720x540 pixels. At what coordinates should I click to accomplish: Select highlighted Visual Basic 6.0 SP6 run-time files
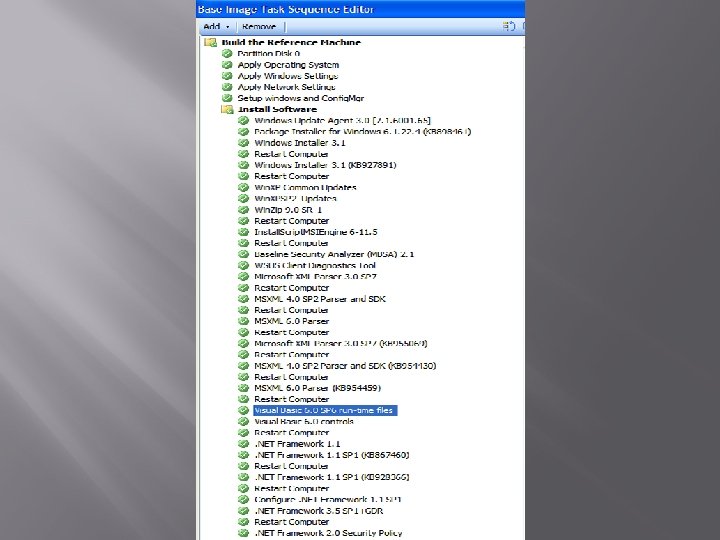tap(325, 411)
